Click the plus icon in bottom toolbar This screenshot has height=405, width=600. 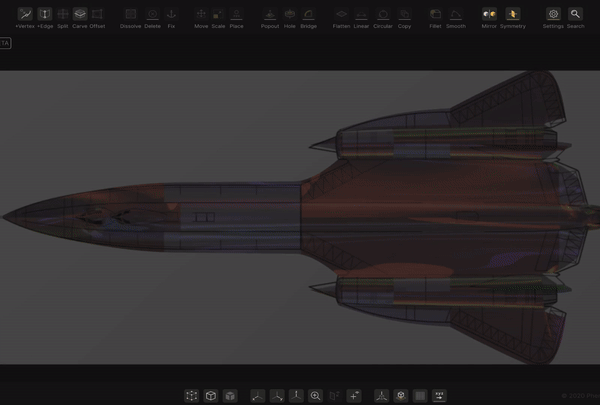[354, 395]
